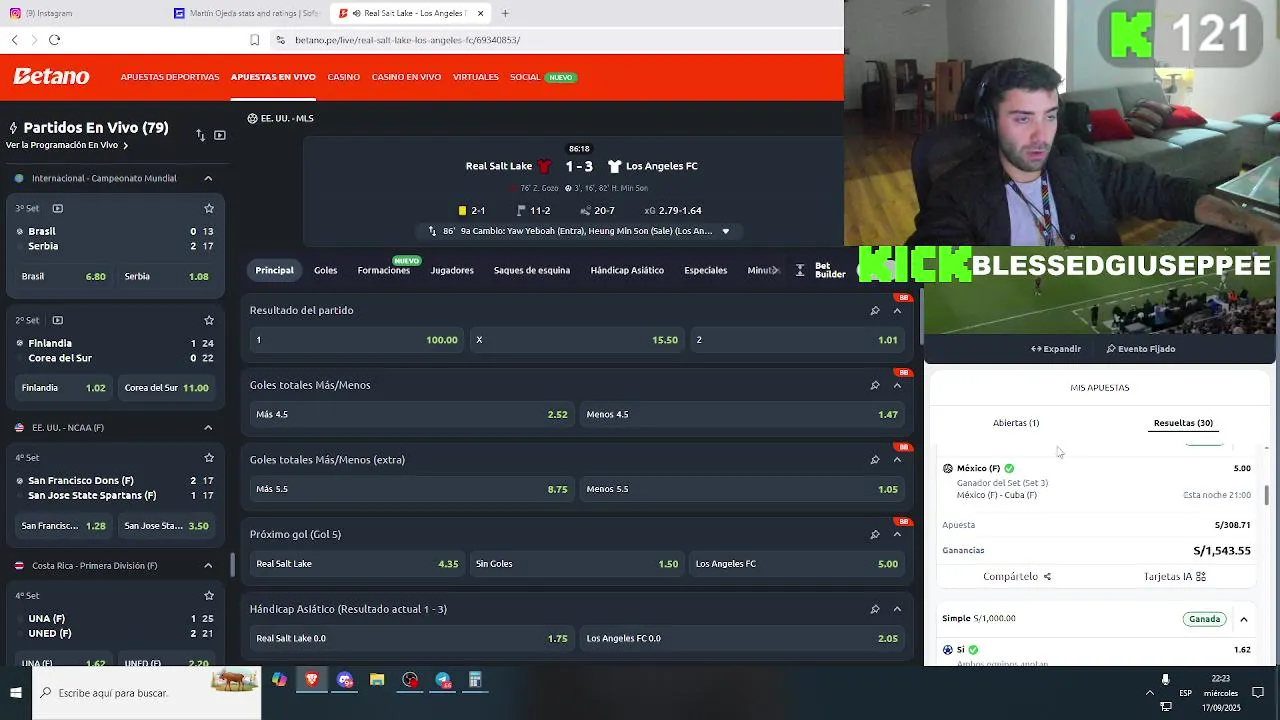The height and width of the screenshot is (720, 1280).
Task: Open Apuestas Deportivas in the top menu
Action: [x=170, y=77]
